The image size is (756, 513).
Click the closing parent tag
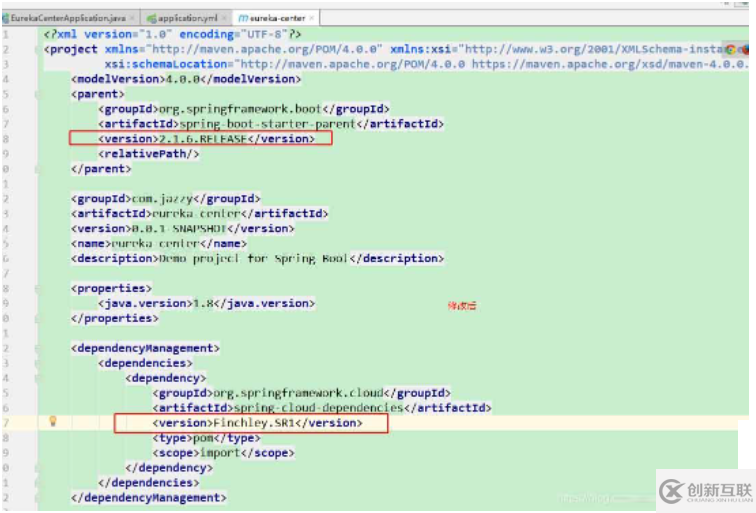coord(101,169)
